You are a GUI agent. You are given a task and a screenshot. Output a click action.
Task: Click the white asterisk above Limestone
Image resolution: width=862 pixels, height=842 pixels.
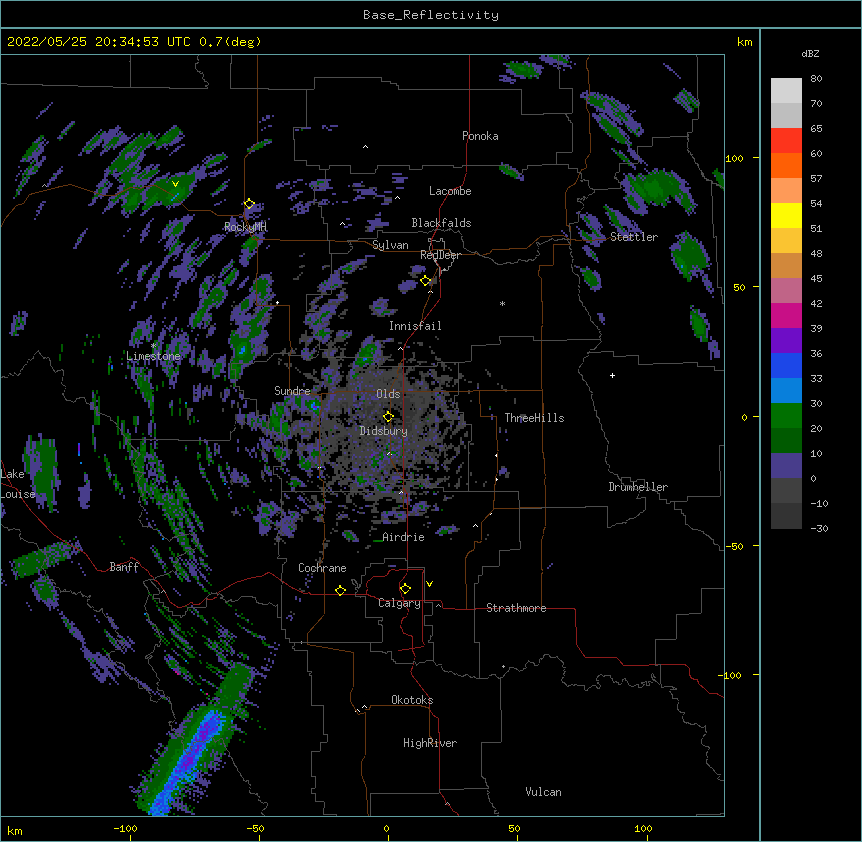pyautogui.click(x=153, y=345)
